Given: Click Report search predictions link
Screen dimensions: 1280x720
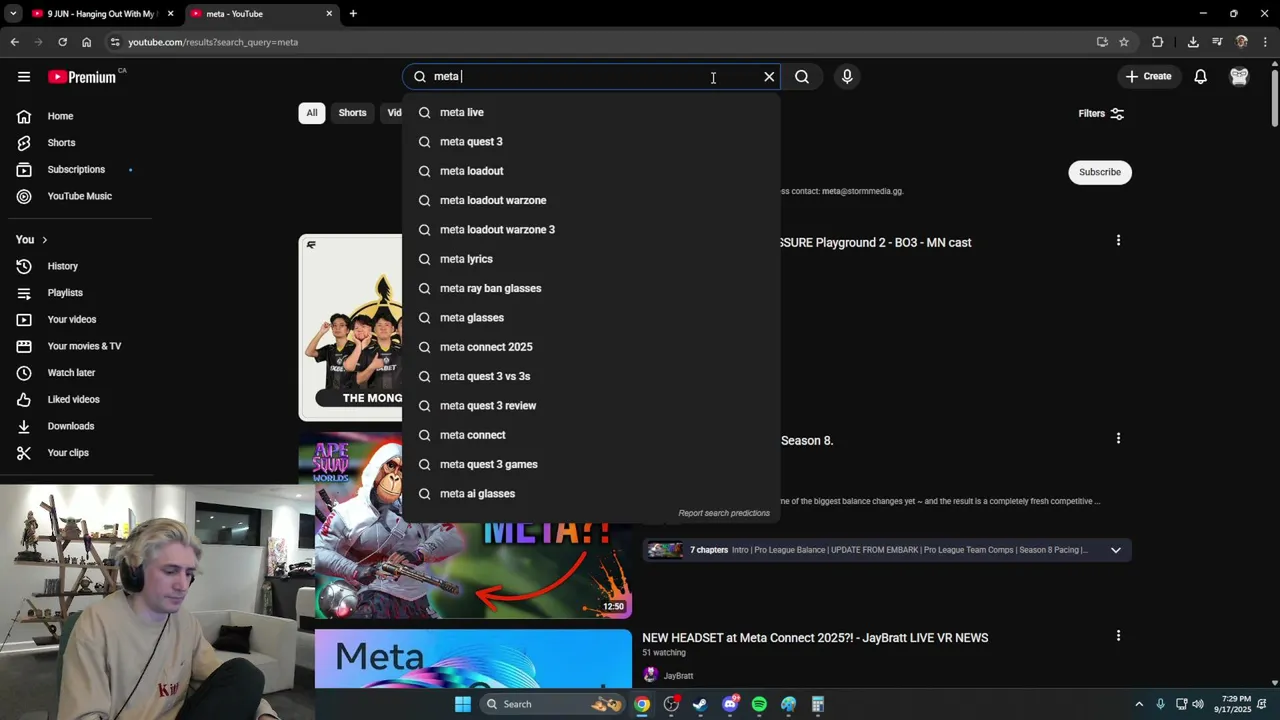Looking at the screenshot, I should (x=724, y=513).
